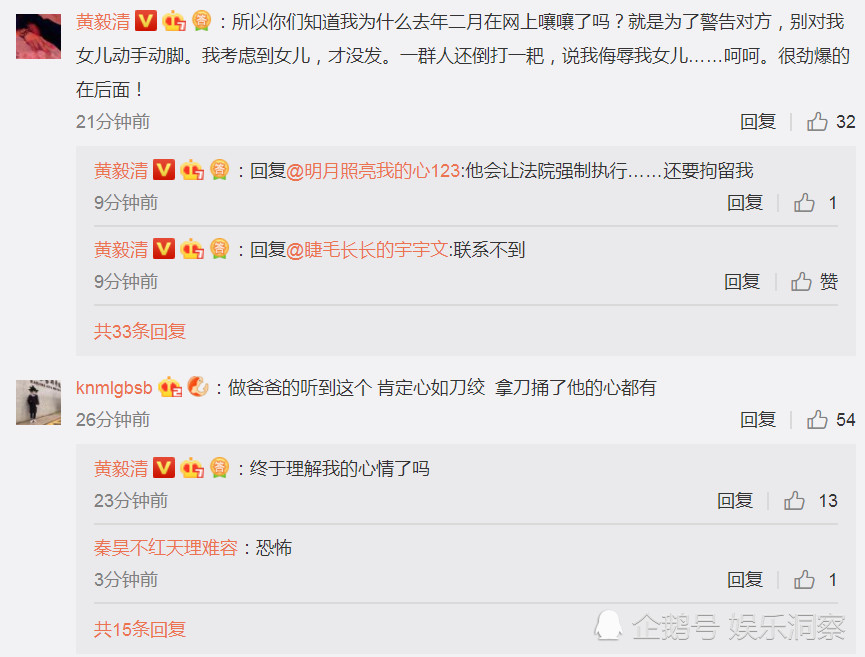Like the reply mentioning 明月照亮我的心123
Screen dimensions: 865x657
(804, 202)
